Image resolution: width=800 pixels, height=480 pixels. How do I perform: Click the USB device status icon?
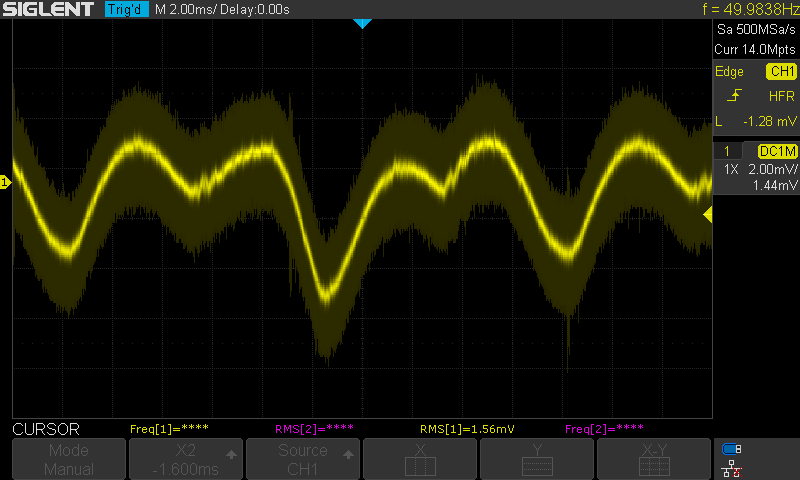coord(731,449)
